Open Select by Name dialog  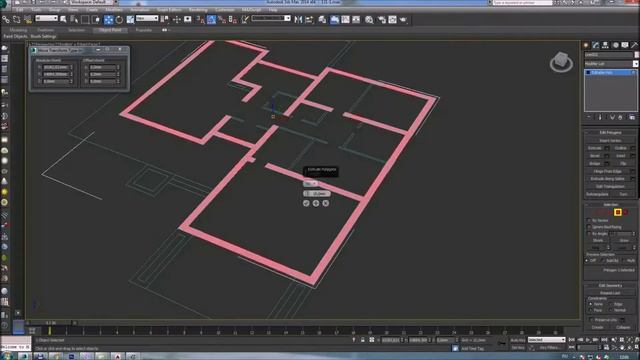[x=74, y=19]
